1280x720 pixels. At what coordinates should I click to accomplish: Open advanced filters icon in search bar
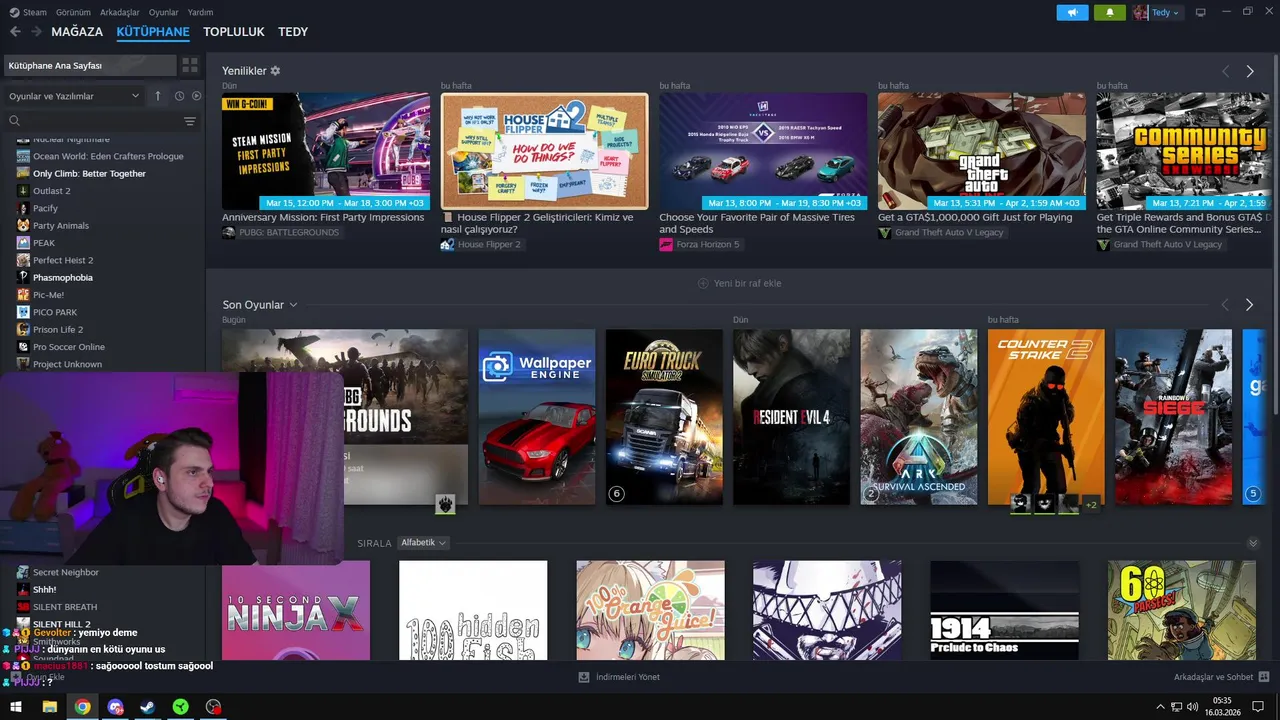pyautogui.click(x=190, y=121)
